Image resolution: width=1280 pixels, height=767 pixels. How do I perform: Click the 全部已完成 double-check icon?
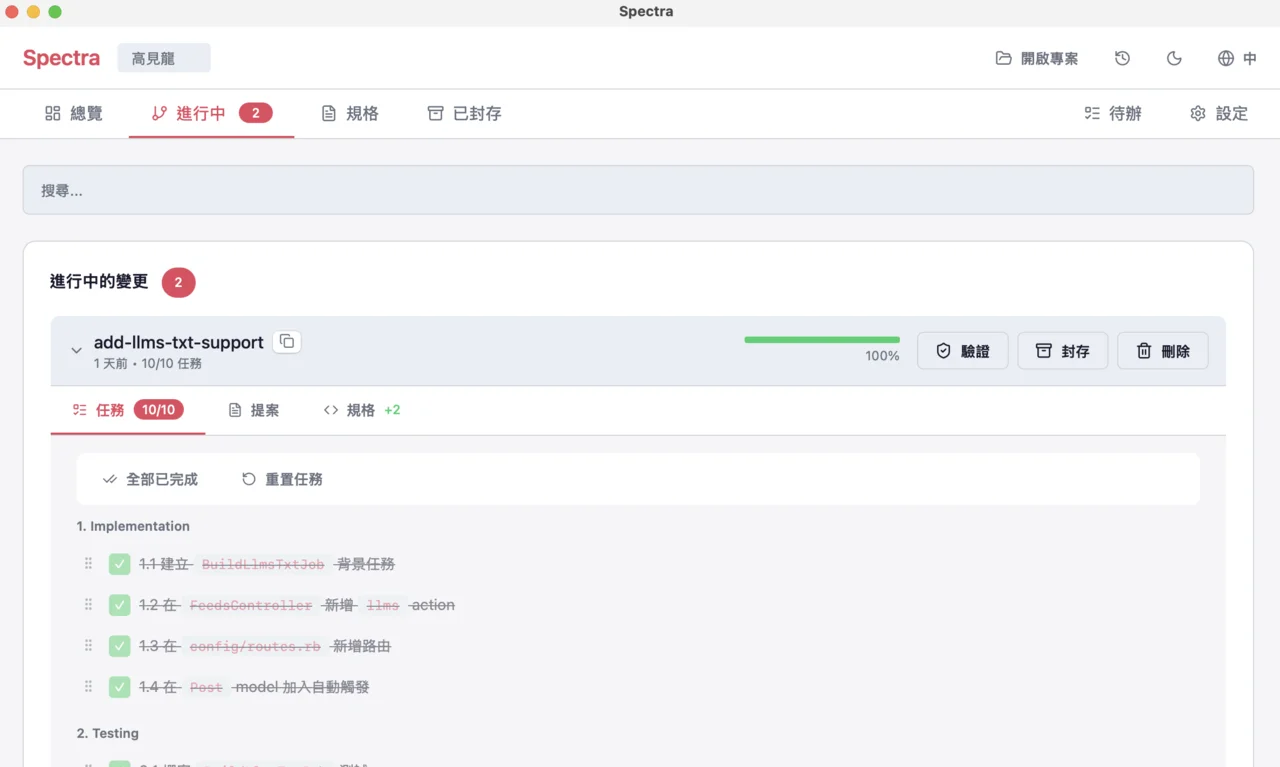(x=110, y=479)
